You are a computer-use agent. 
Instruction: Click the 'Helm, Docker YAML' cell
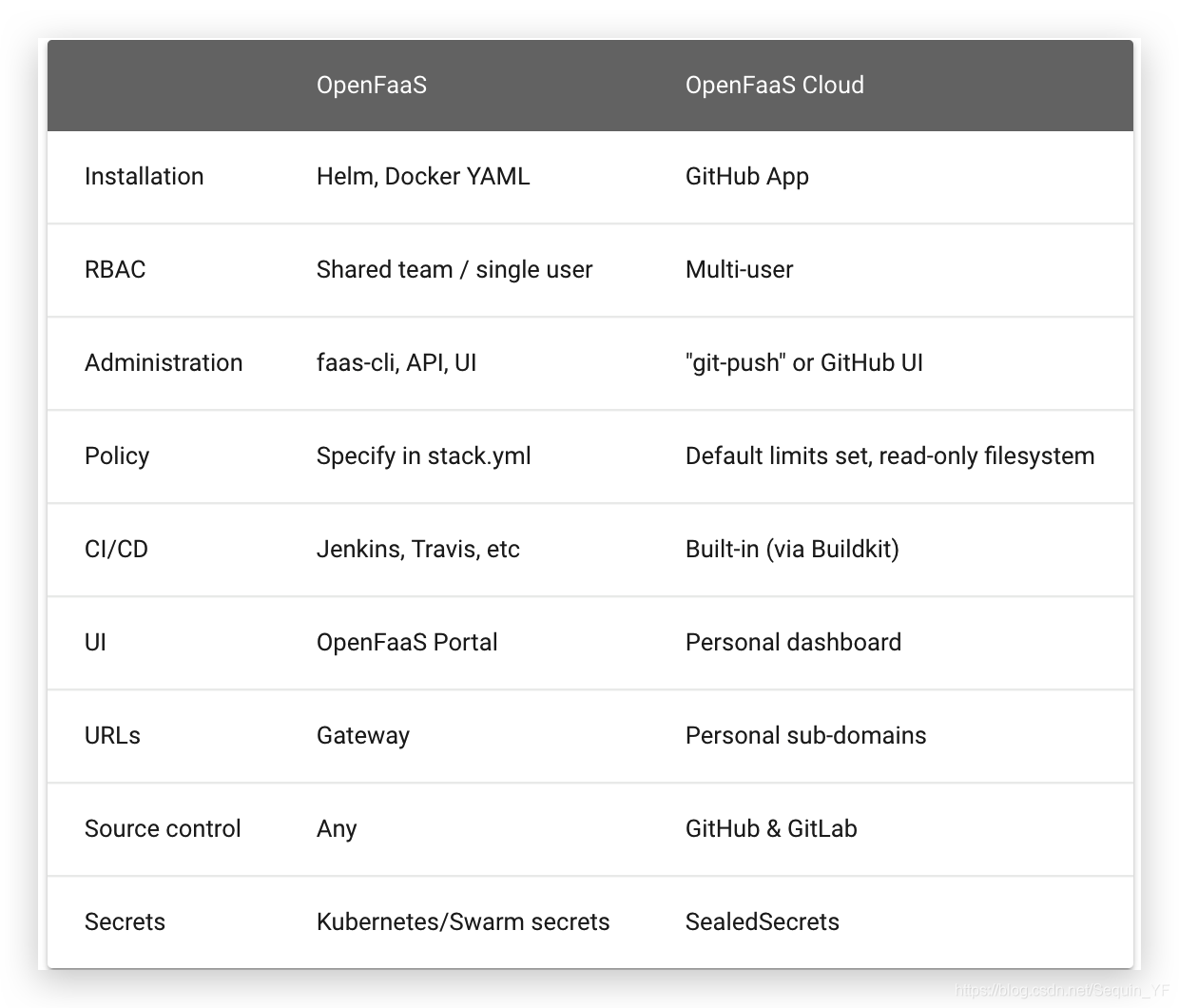(x=423, y=176)
